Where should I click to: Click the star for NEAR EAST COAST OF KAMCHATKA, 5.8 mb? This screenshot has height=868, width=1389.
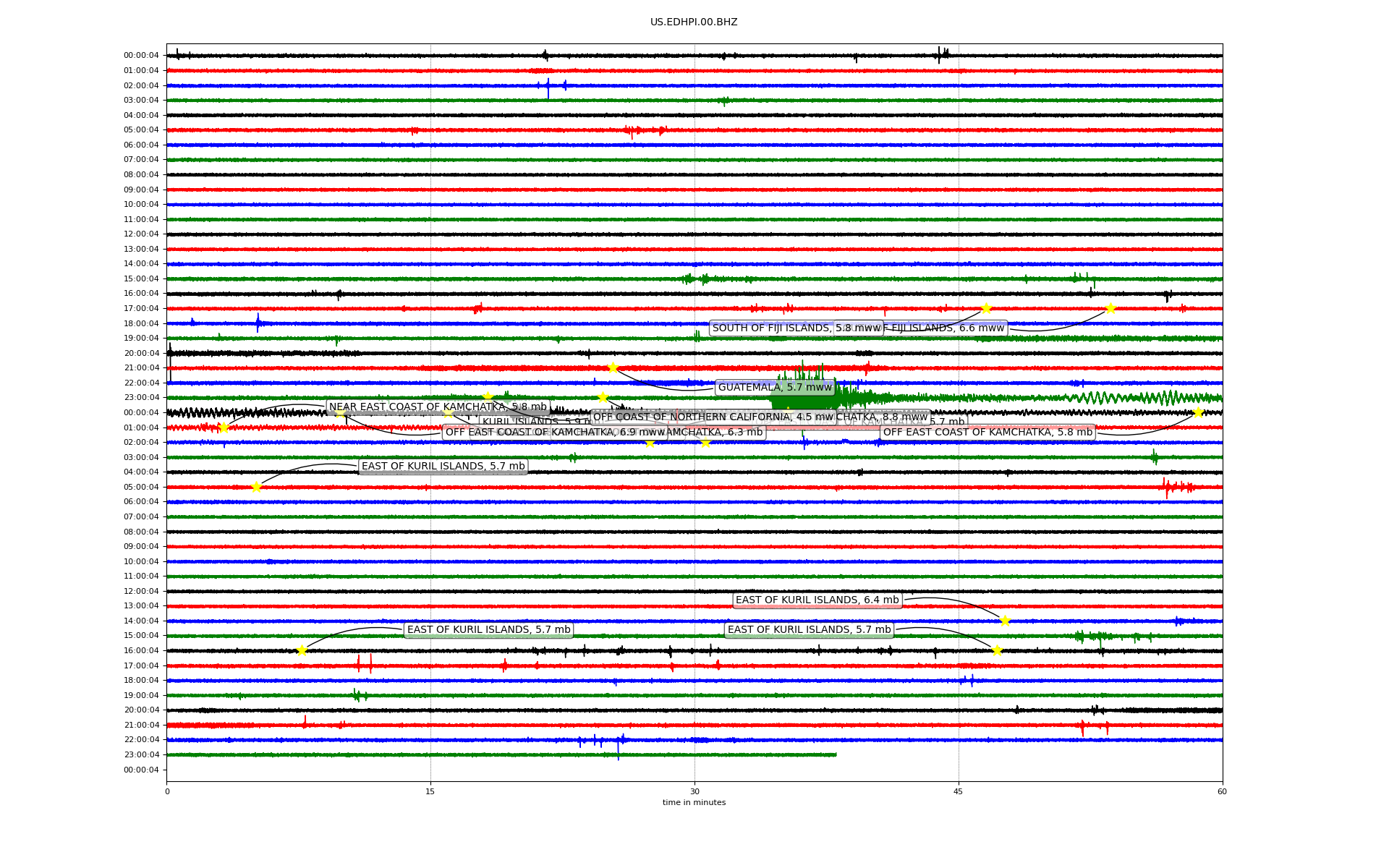[223, 427]
